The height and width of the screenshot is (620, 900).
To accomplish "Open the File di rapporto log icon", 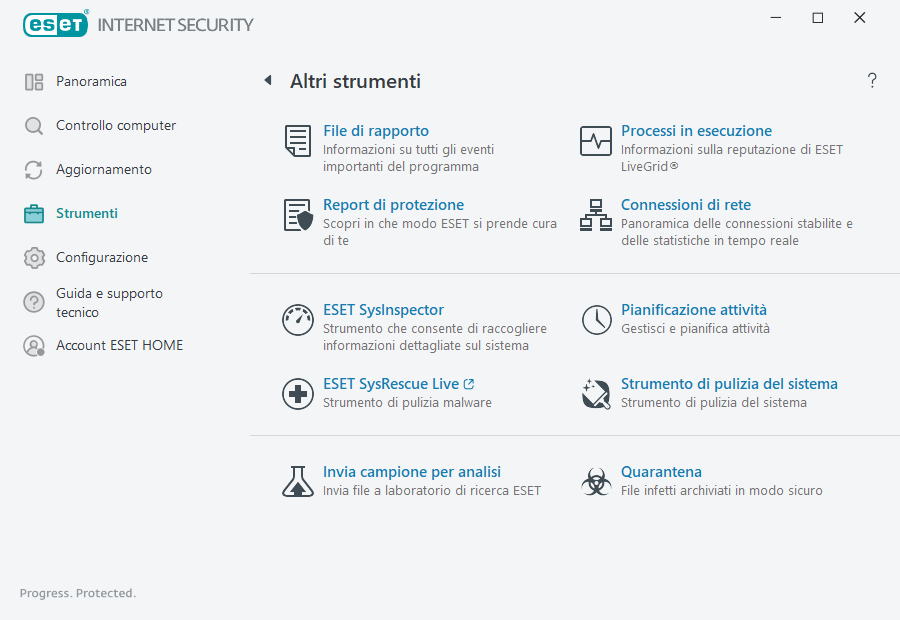I will [297, 141].
